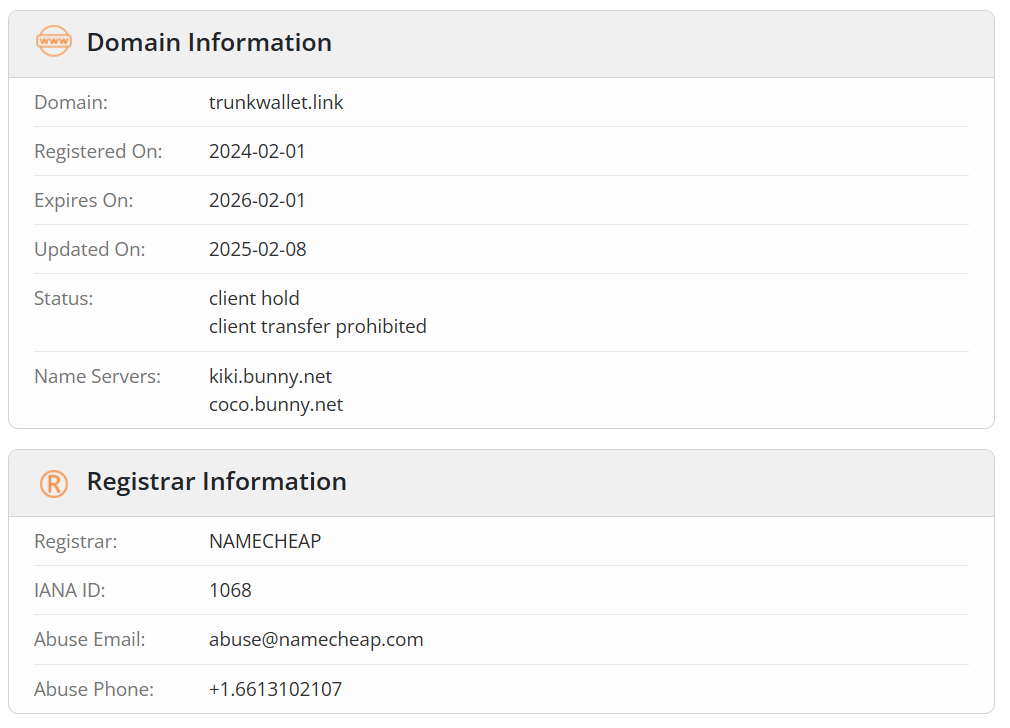
Task: Click name server kiki.bunny.net
Action: coord(270,376)
